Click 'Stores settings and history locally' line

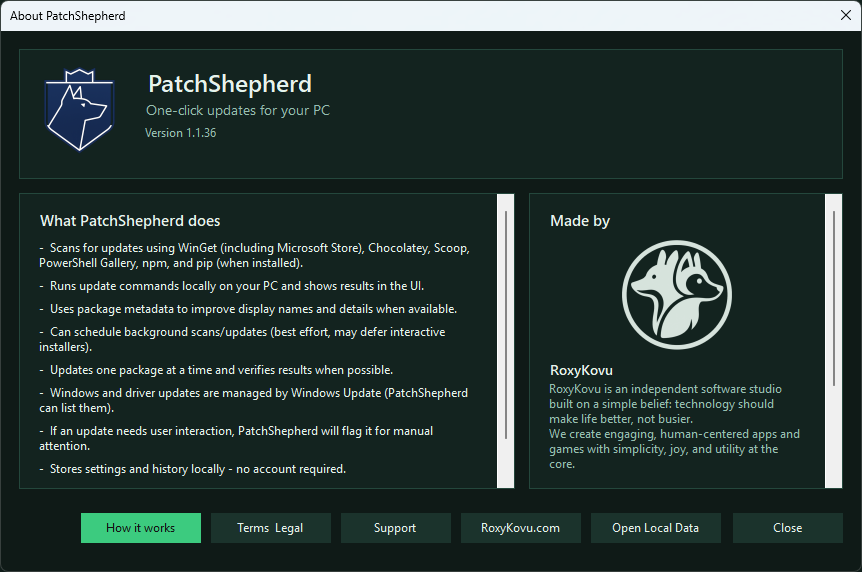(192, 469)
